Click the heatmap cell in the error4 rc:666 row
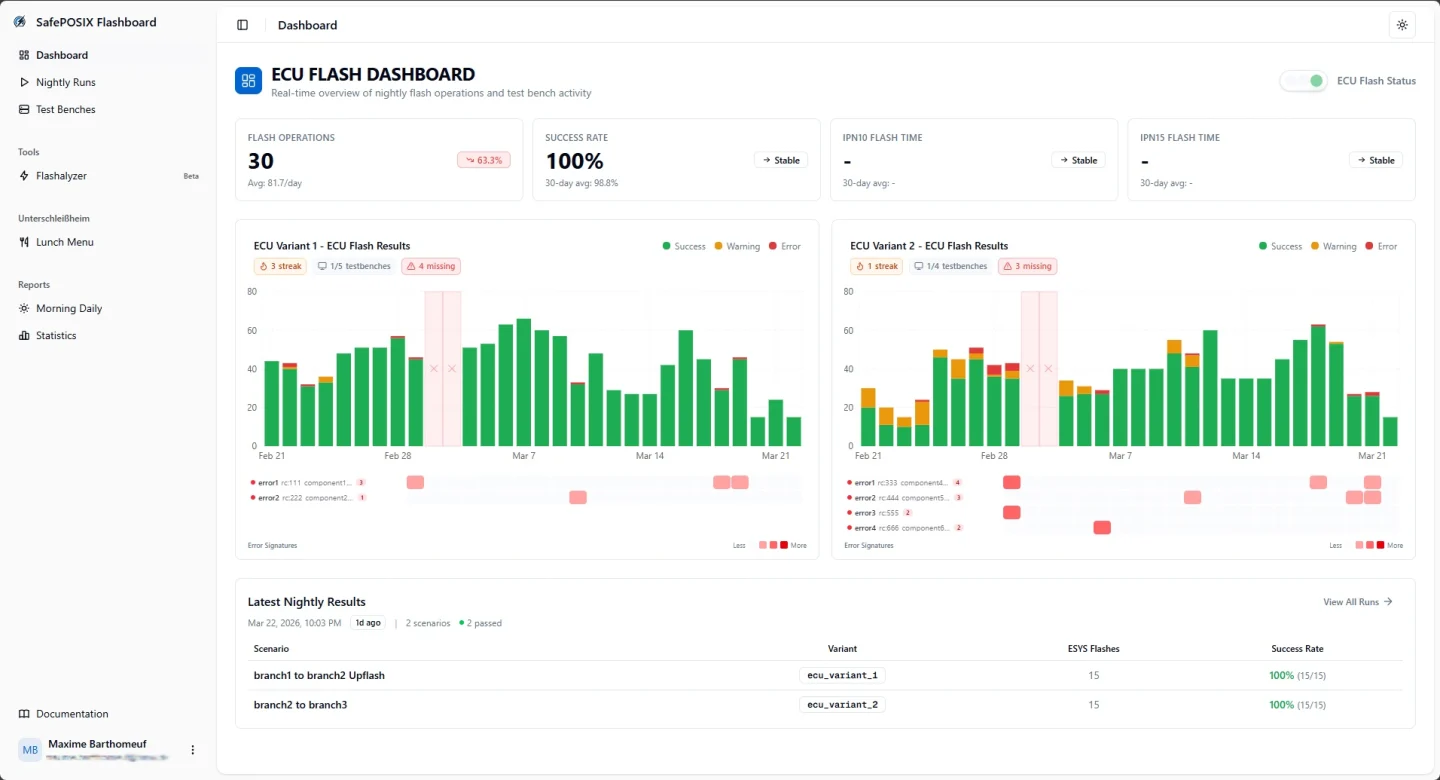The image size is (1440, 780). click(1102, 528)
